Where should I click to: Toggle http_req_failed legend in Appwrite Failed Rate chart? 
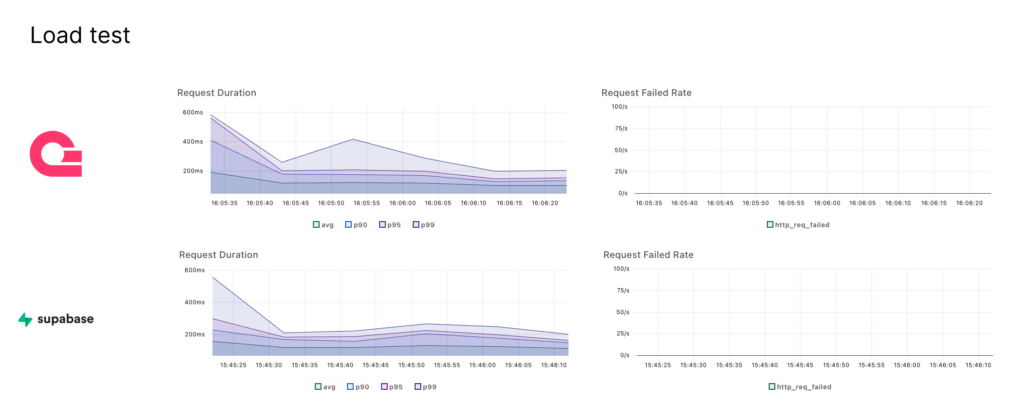[798, 225]
